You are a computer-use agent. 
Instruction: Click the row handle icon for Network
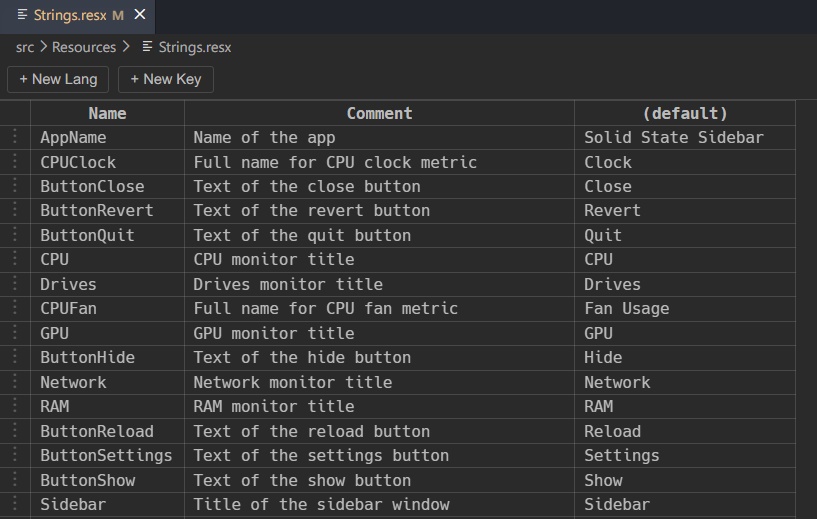[15, 381]
